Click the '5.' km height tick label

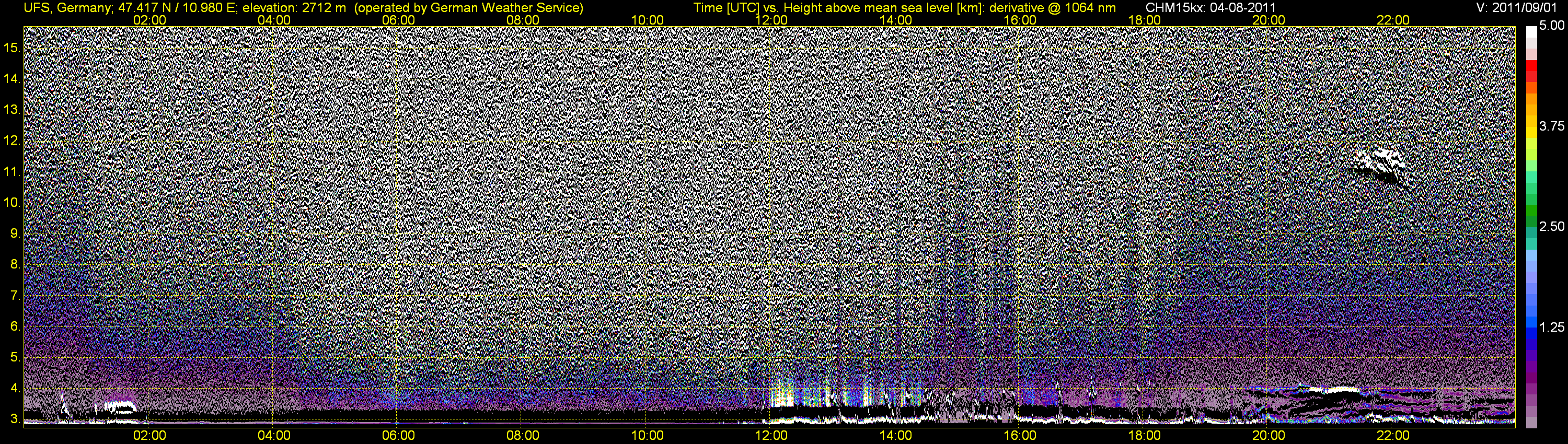15,358
